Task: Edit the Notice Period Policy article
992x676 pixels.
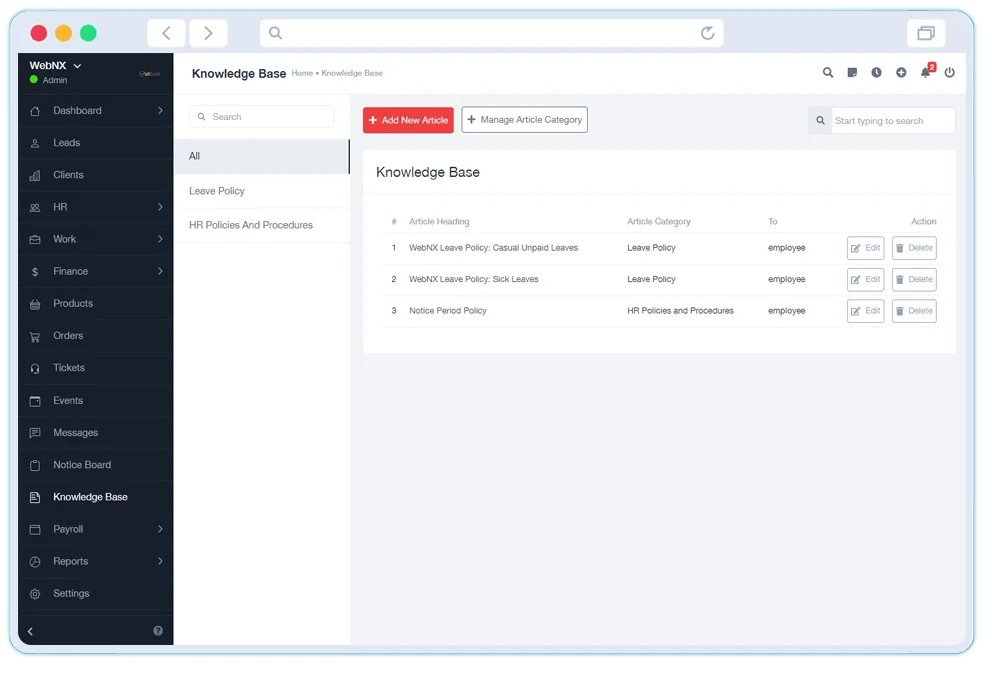Action: (865, 311)
